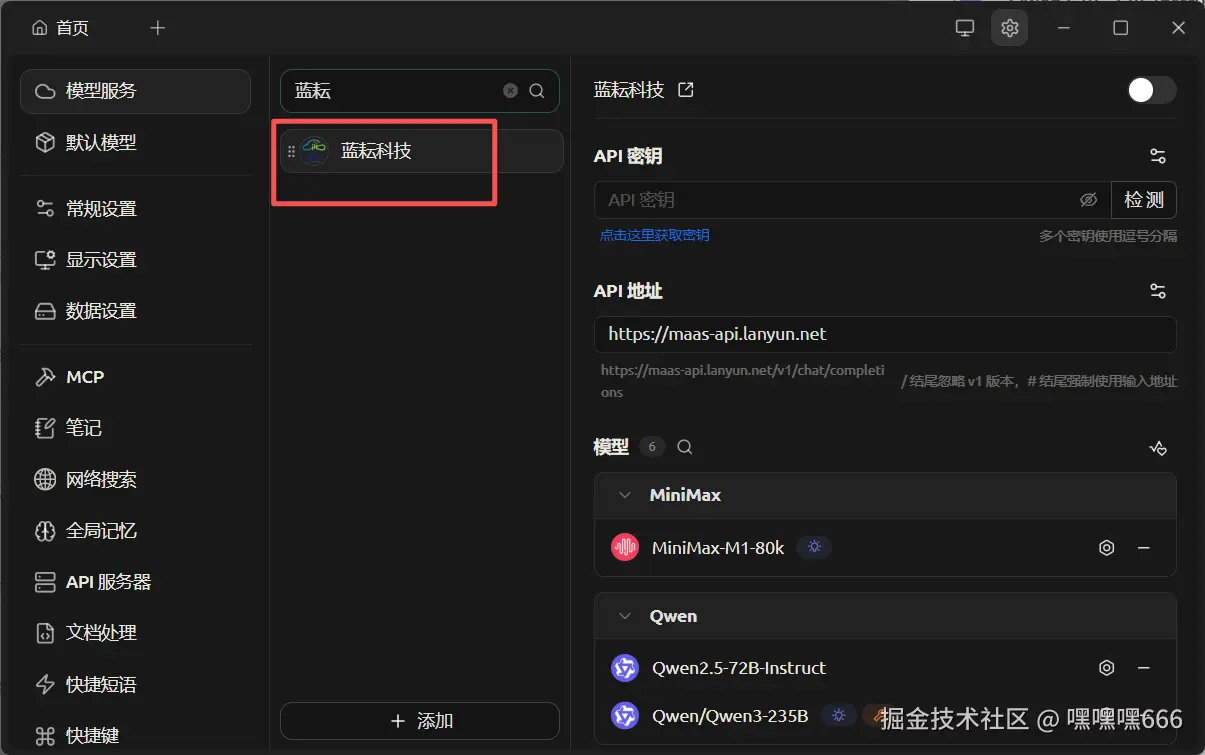This screenshot has height=755, width=1205.
Task: Switch to the 首页 tab
Action: click(x=59, y=27)
